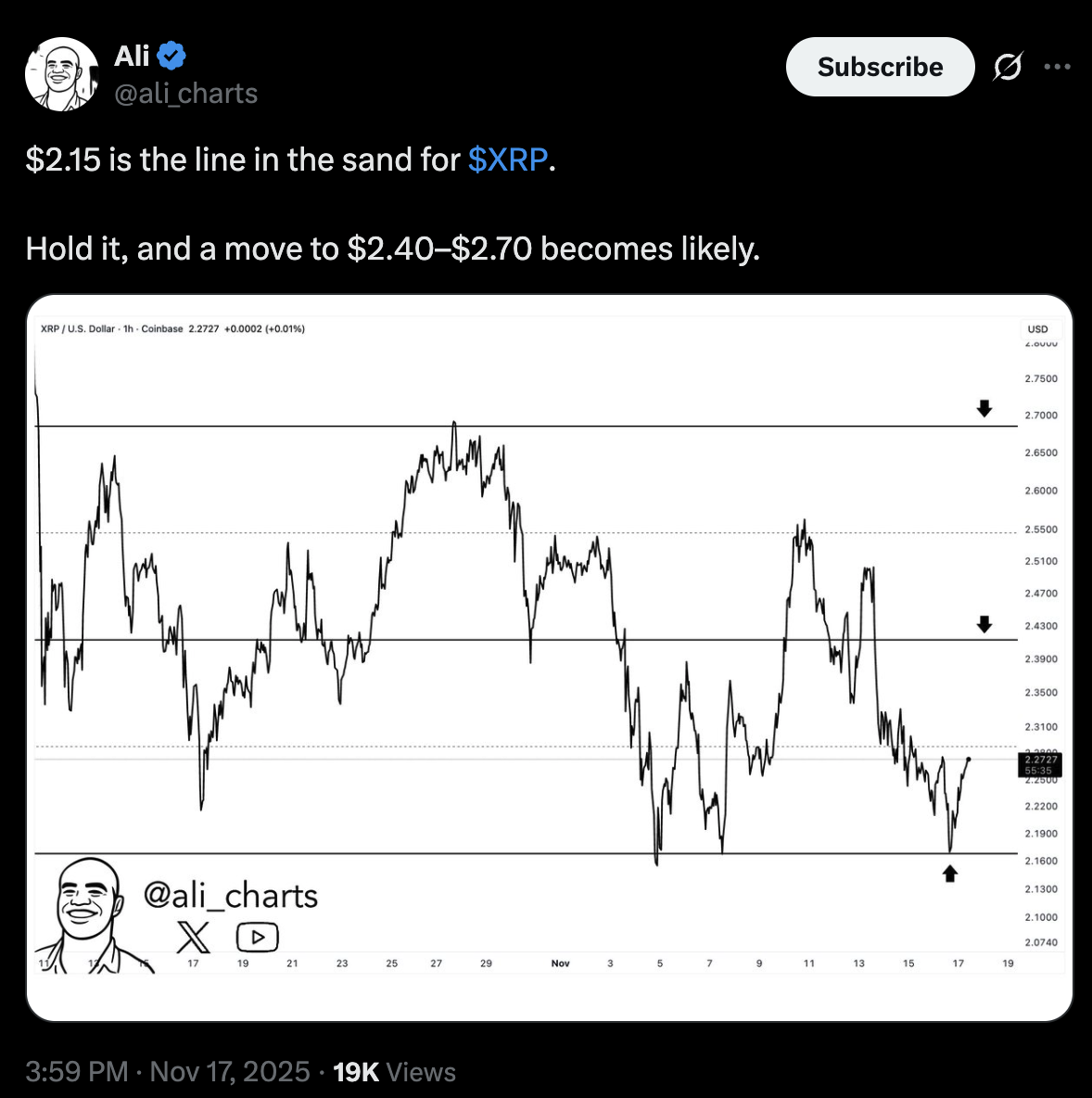Click the X logo in the chart watermark
This screenshot has height=1098, width=1092.
point(193,938)
